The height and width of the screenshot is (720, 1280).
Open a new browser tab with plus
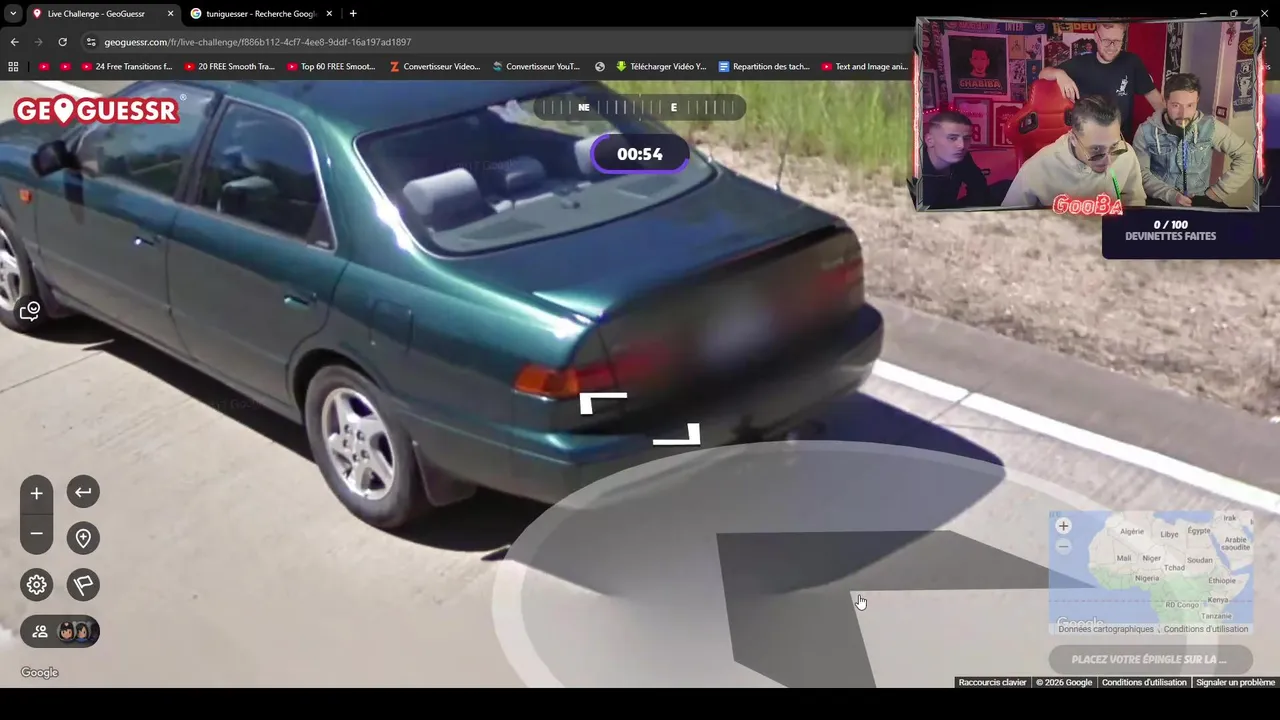pyautogui.click(x=353, y=14)
